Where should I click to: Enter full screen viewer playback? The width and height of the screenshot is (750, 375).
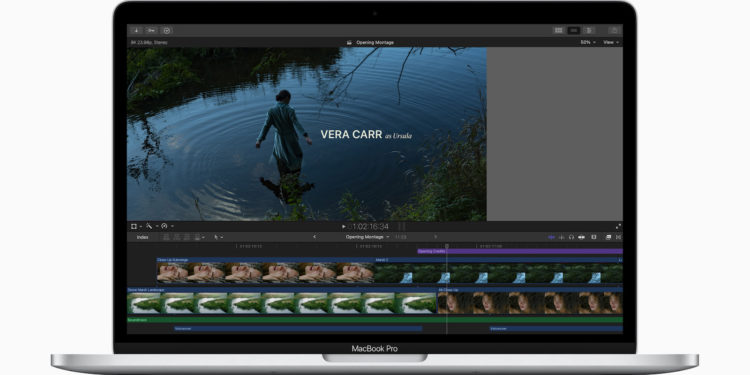[618, 226]
